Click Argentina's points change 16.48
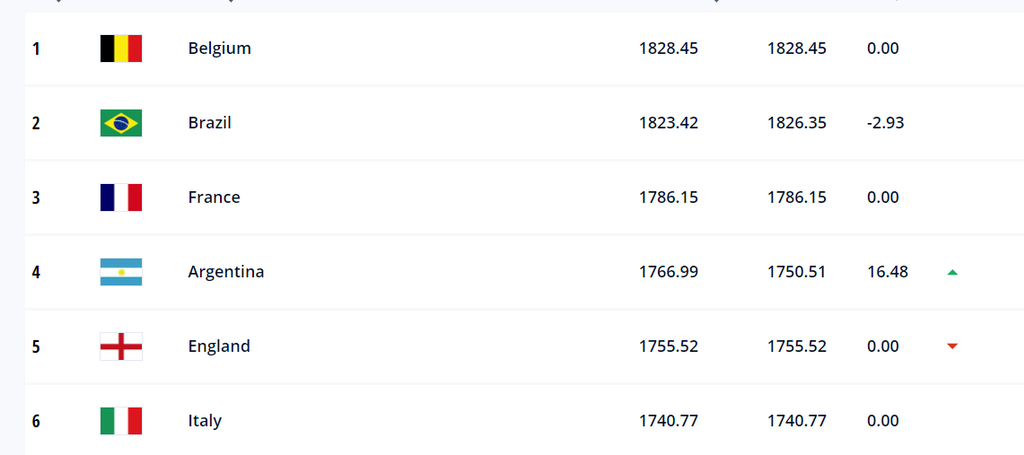This screenshot has height=455, width=1024. (x=888, y=272)
